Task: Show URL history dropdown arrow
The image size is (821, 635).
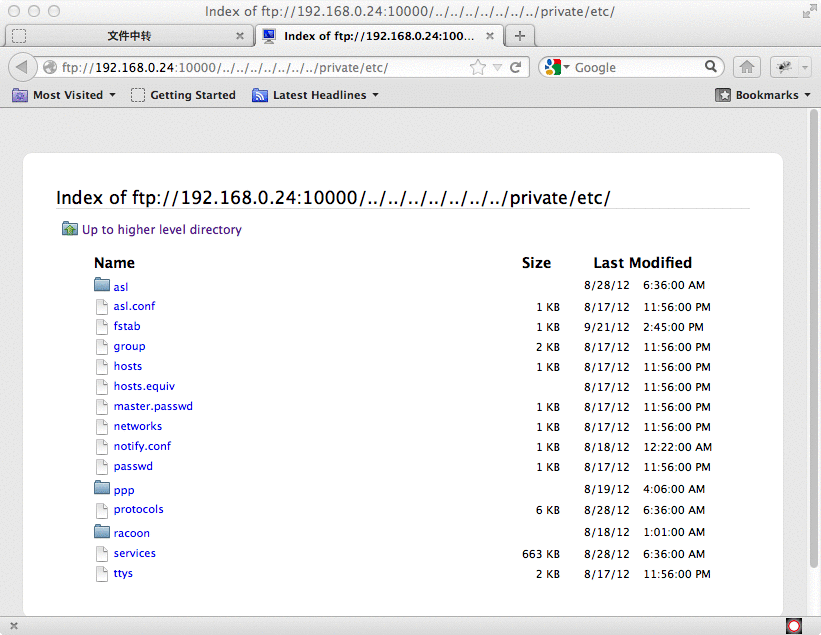Action: pos(497,67)
